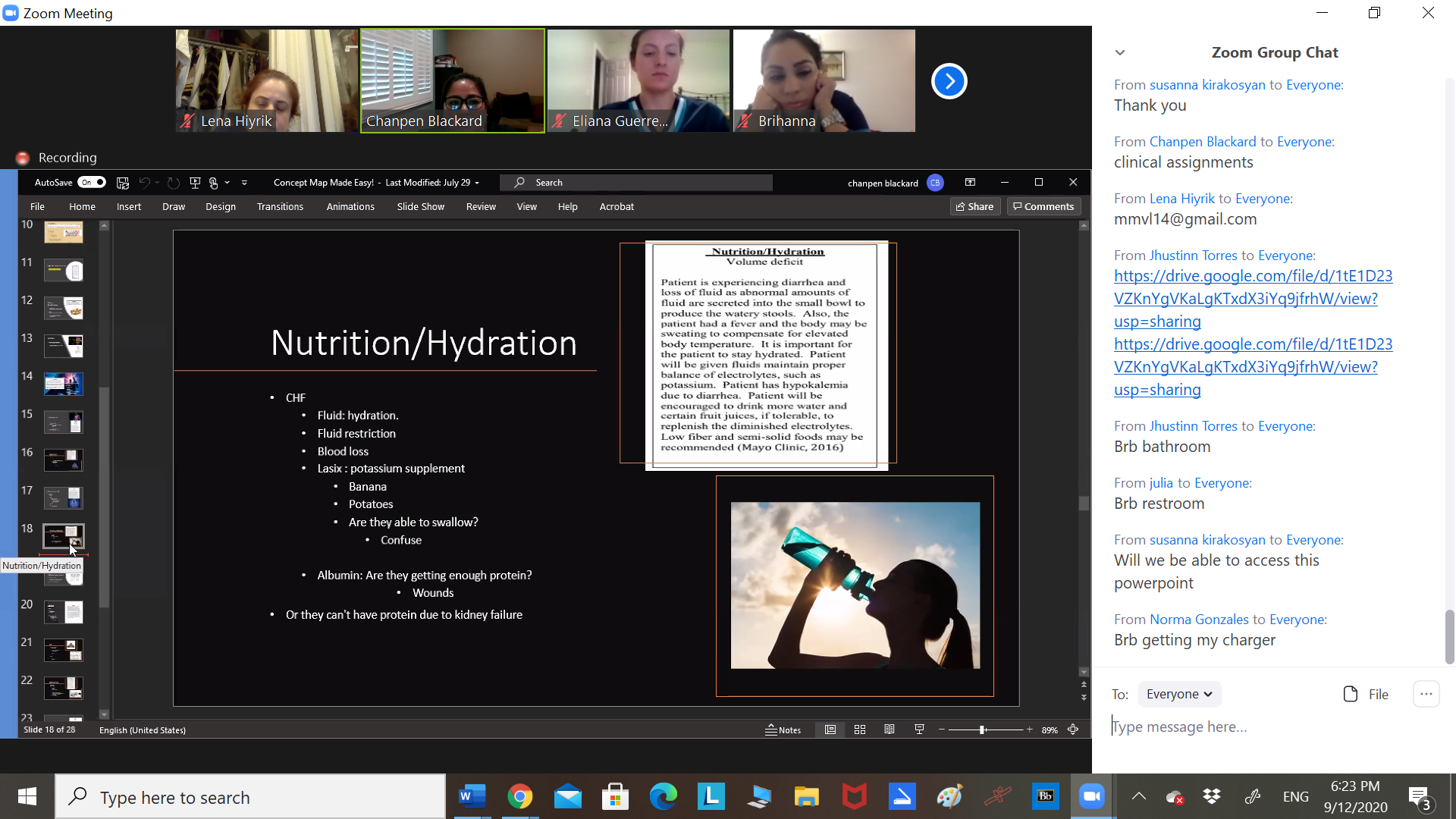The image size is (1456, 819).
Task: Click the search magnifier icon in PowerPoint
Action: pyautogui.click(x=519, y=183)
